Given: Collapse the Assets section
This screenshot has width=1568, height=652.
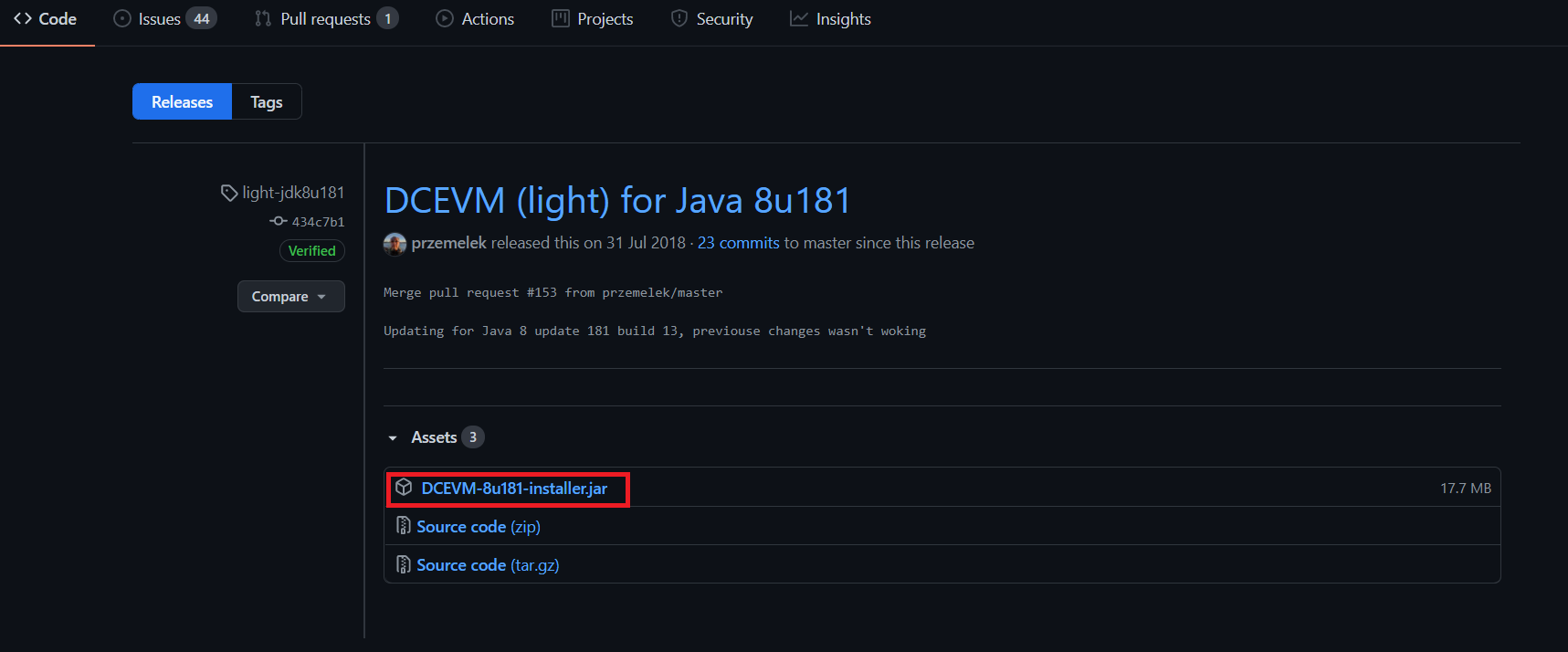Looking at the screenshot, I should [x=393, y=438].
